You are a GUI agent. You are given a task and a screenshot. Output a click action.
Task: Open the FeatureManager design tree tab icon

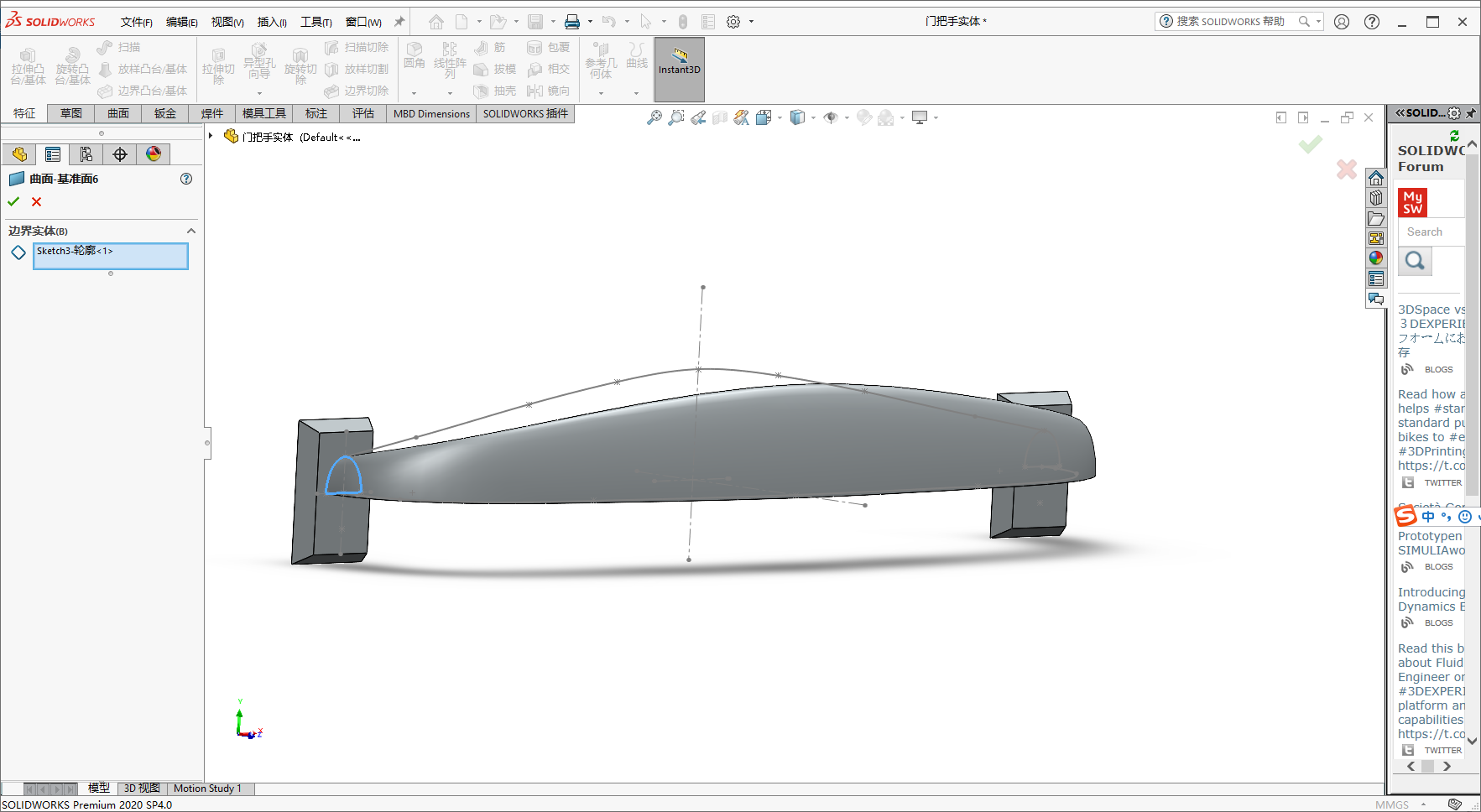pos(19,154)
